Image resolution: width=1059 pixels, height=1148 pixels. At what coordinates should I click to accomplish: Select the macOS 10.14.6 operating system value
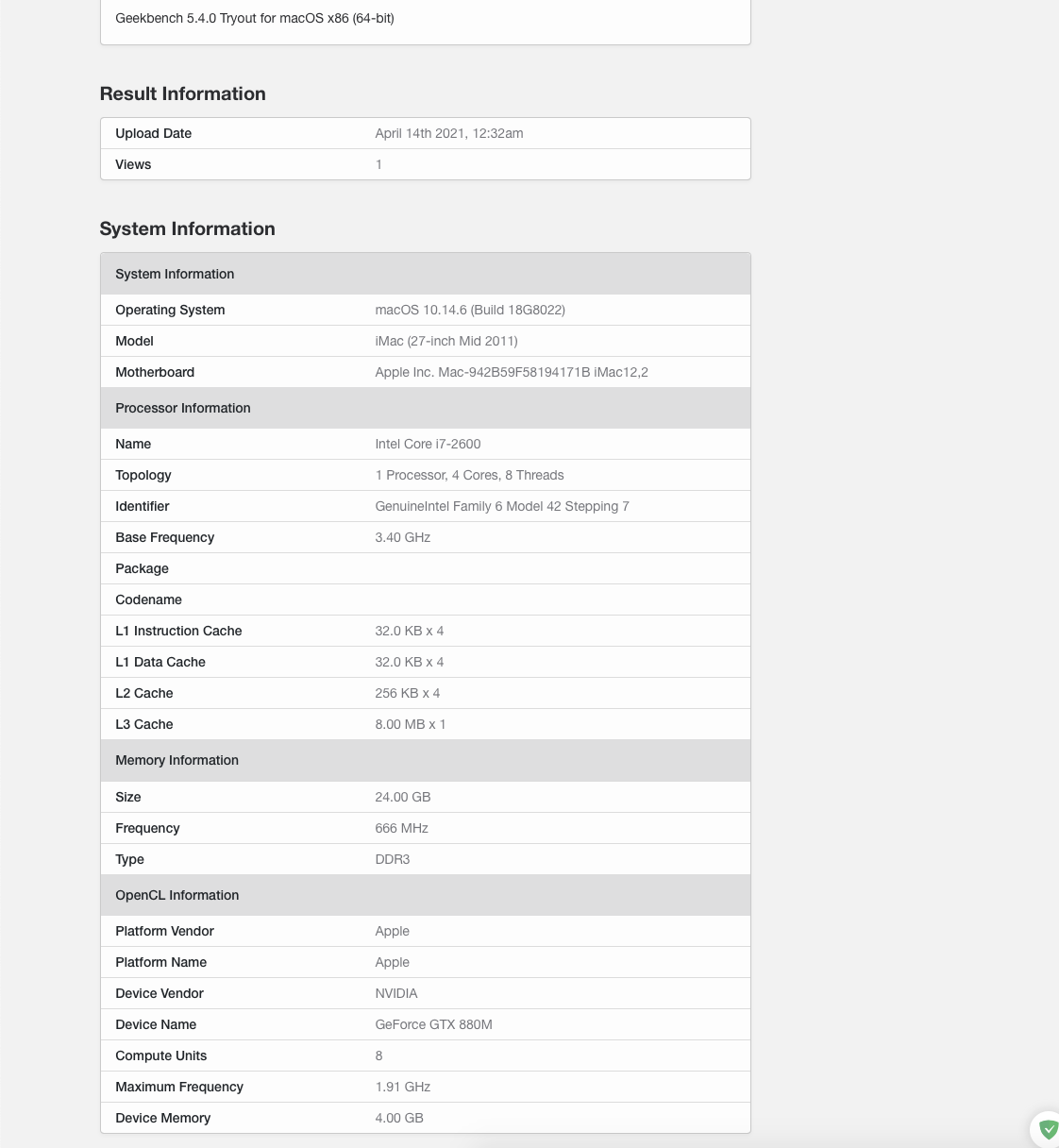470,310
